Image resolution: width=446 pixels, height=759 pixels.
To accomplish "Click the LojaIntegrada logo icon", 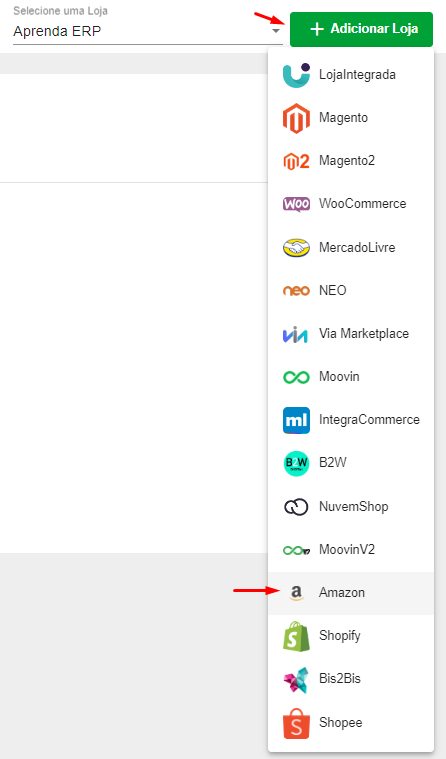I will coord(296,75).
